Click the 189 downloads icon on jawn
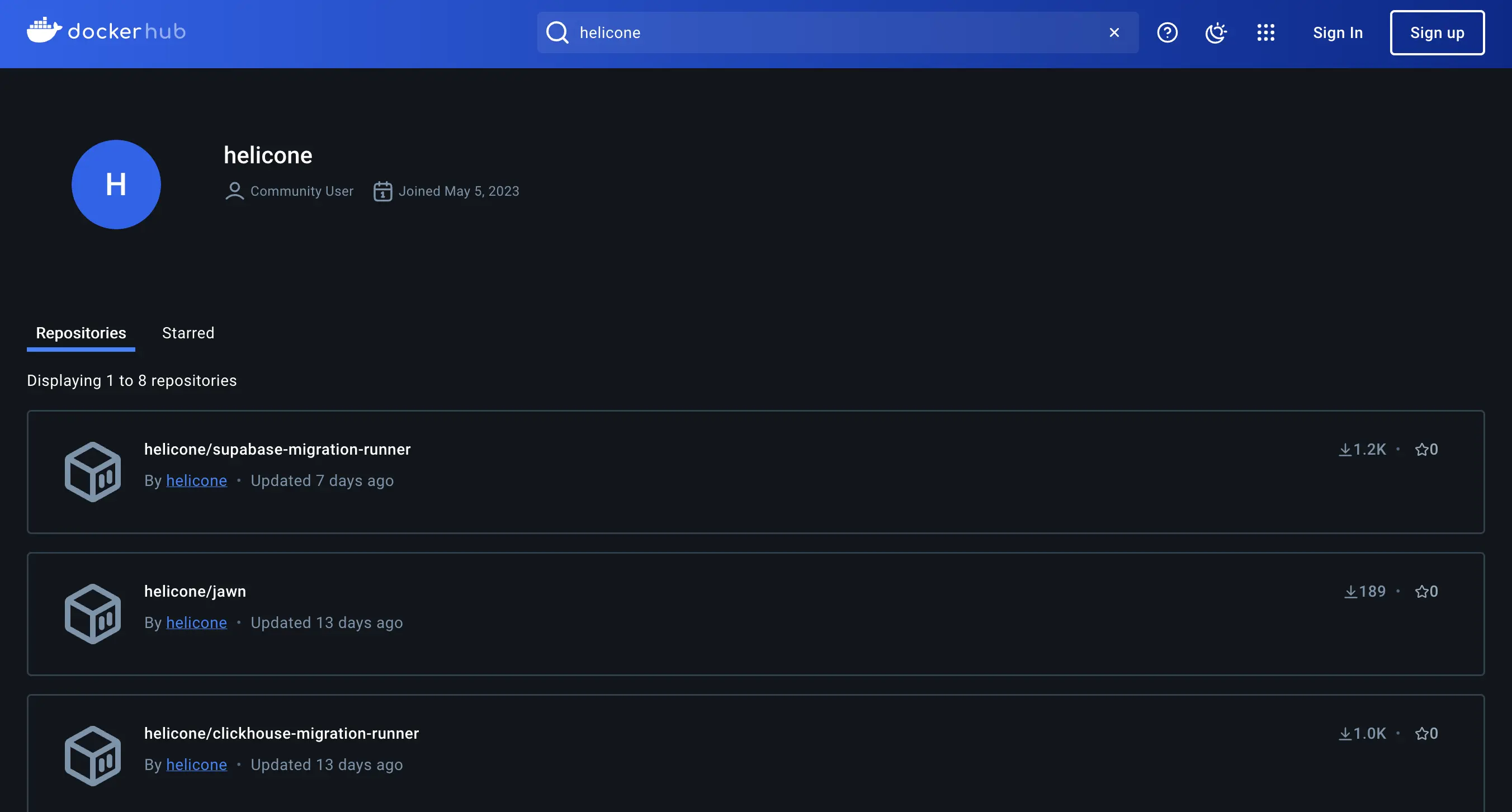Image resolution: width=1512 pixels, height=812 pixels. [1350, 591]
